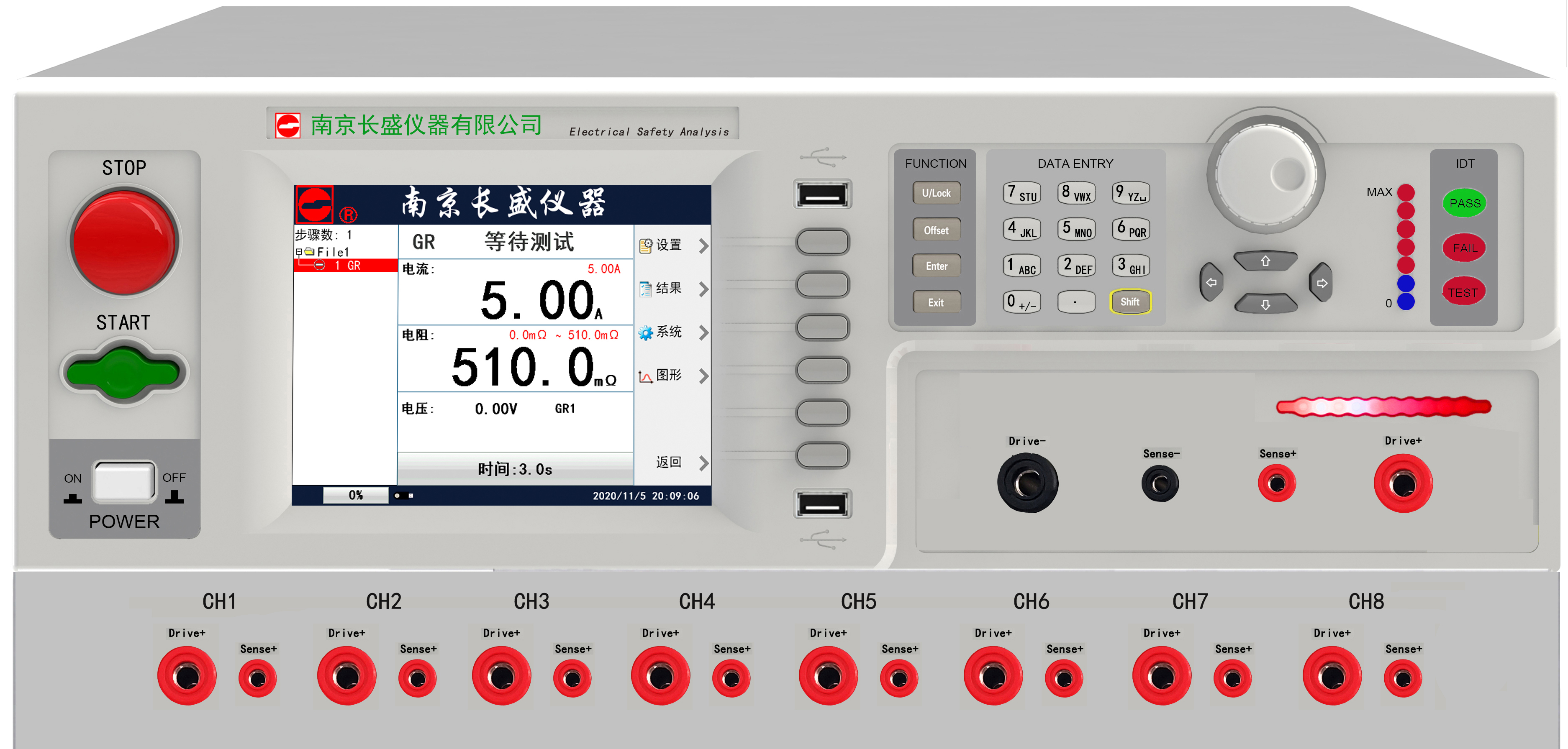Expand the 结果 results menu chevron
This screenshot has width=1568, height=749.
703,289
